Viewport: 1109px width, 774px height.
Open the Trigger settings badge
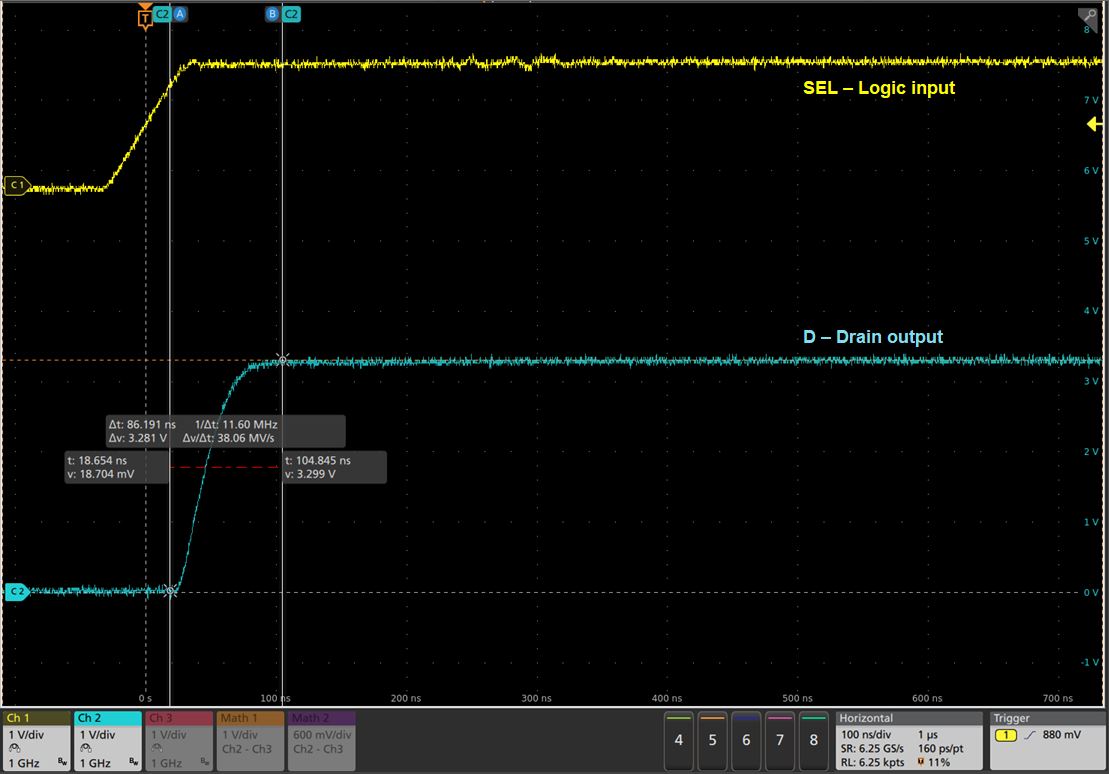[1046, 740]
